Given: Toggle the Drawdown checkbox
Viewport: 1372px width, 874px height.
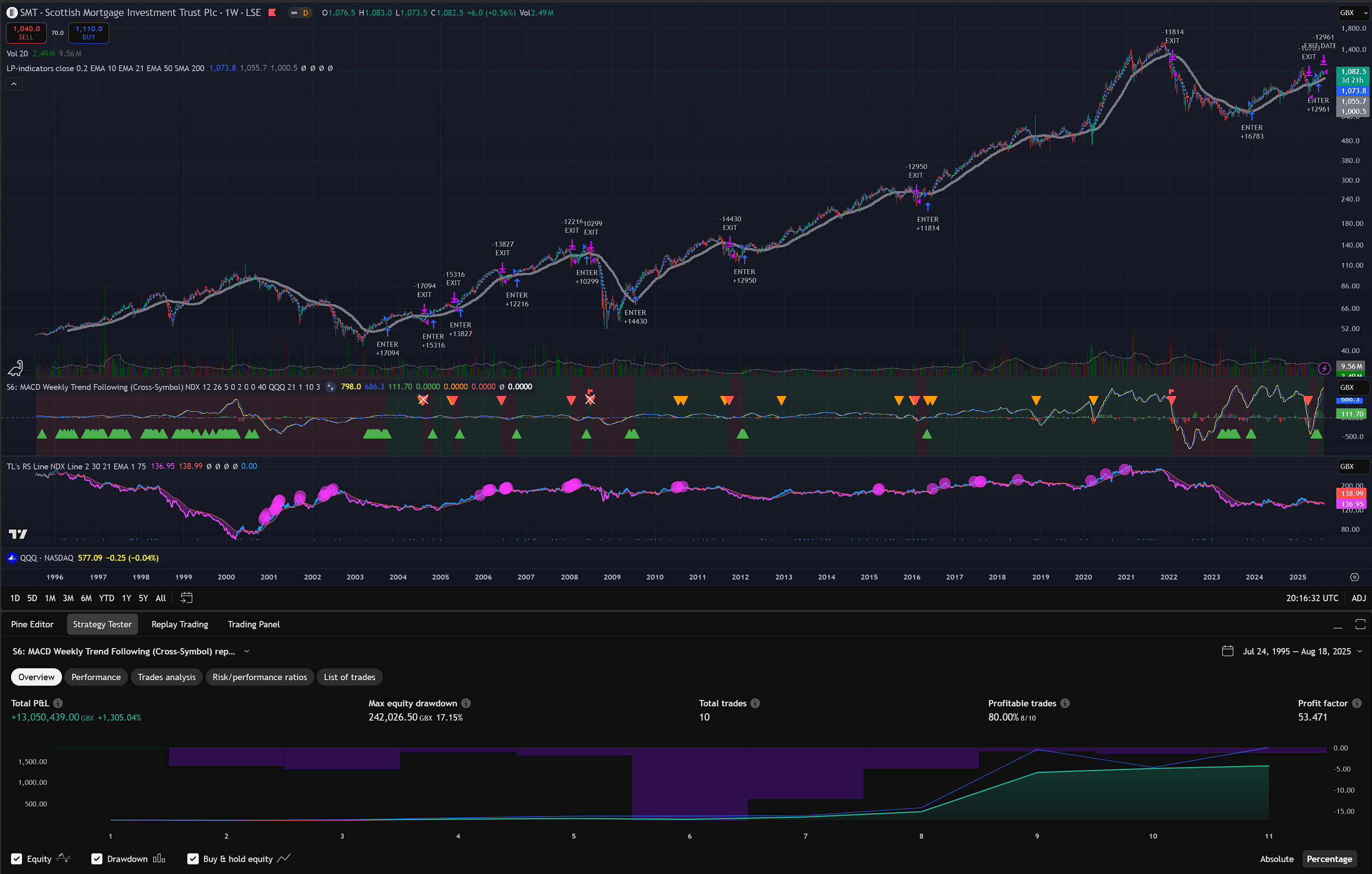Looking at the screenshot, I should (97, 859).
